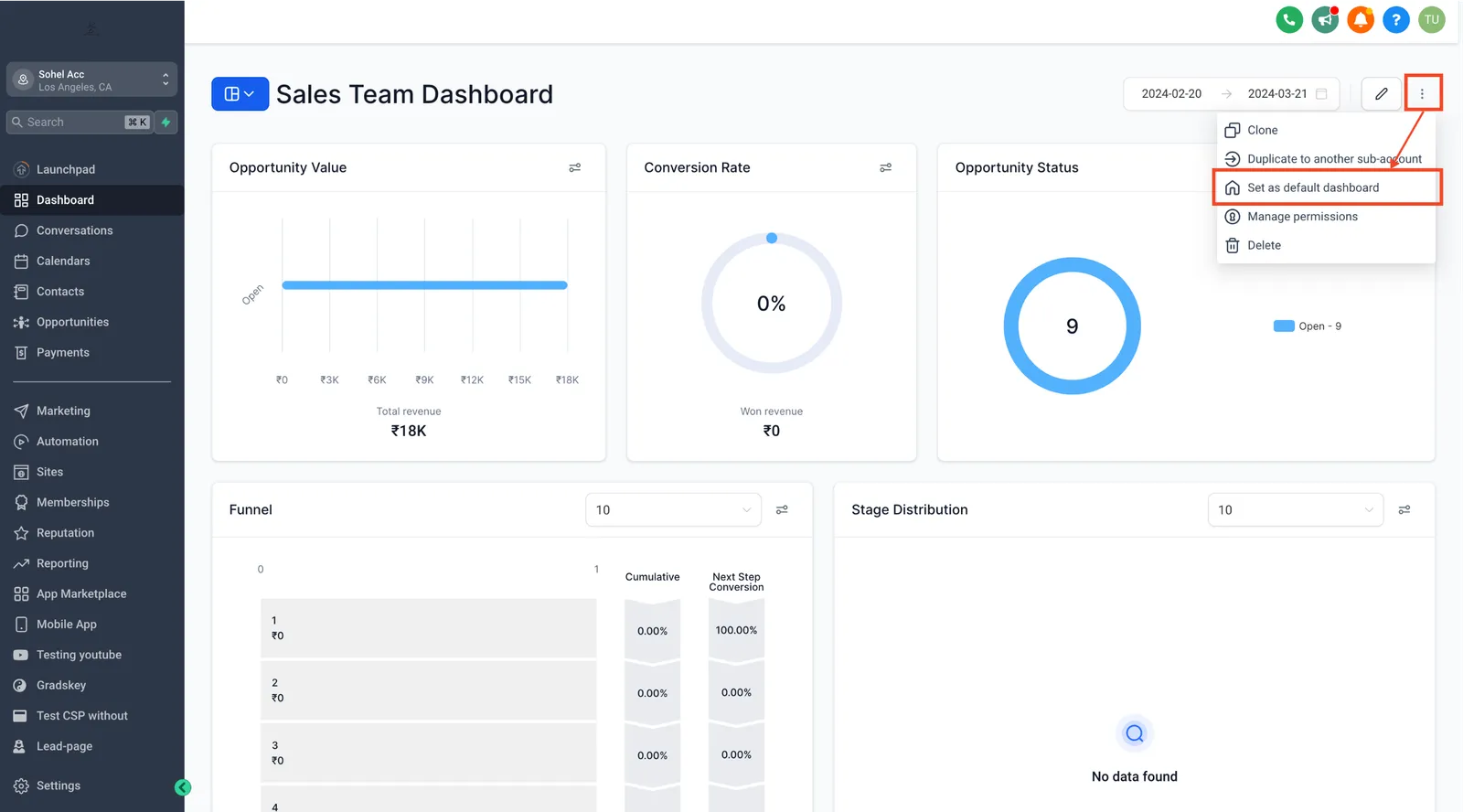Click the Funnel widget filter settings icon
1463x812 pixels.
[x=782, y=509]
